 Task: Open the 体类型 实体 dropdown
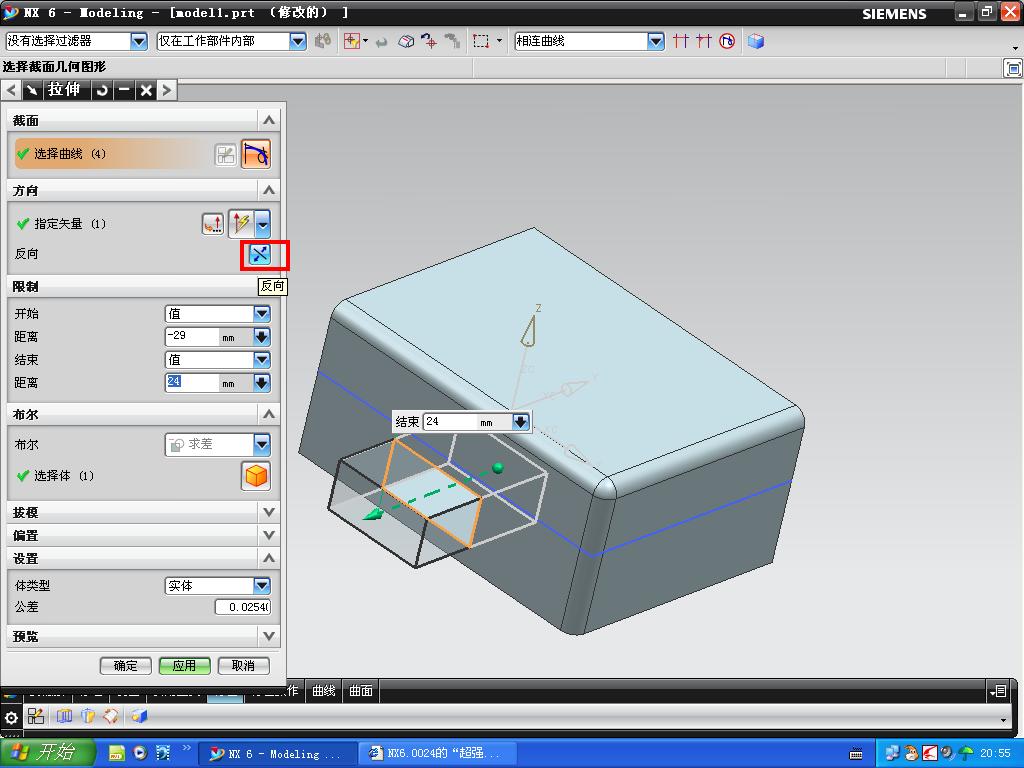[262, 586]
